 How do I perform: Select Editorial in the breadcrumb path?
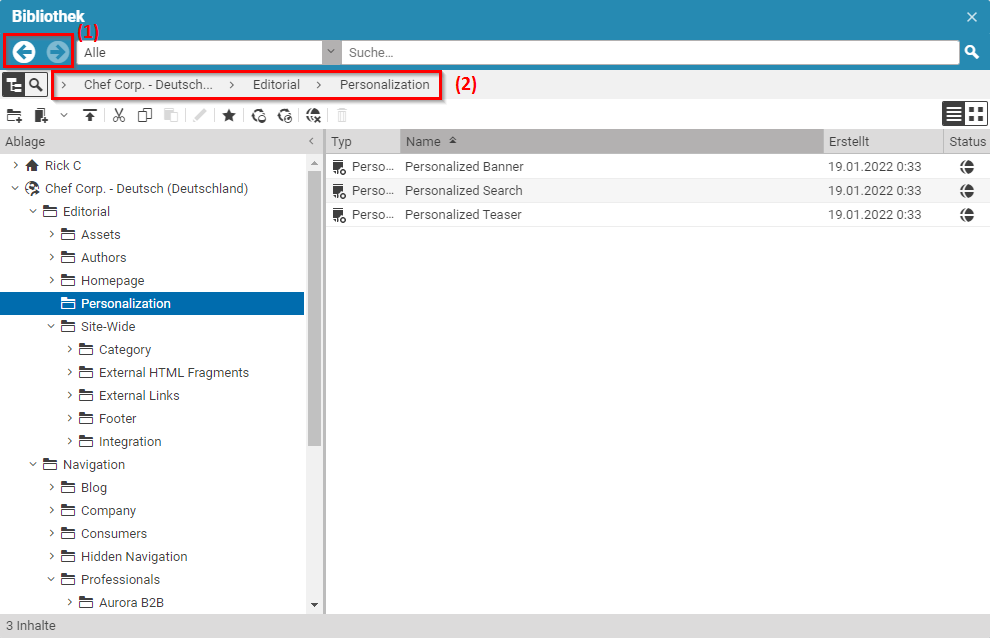[x=276, y=85]
